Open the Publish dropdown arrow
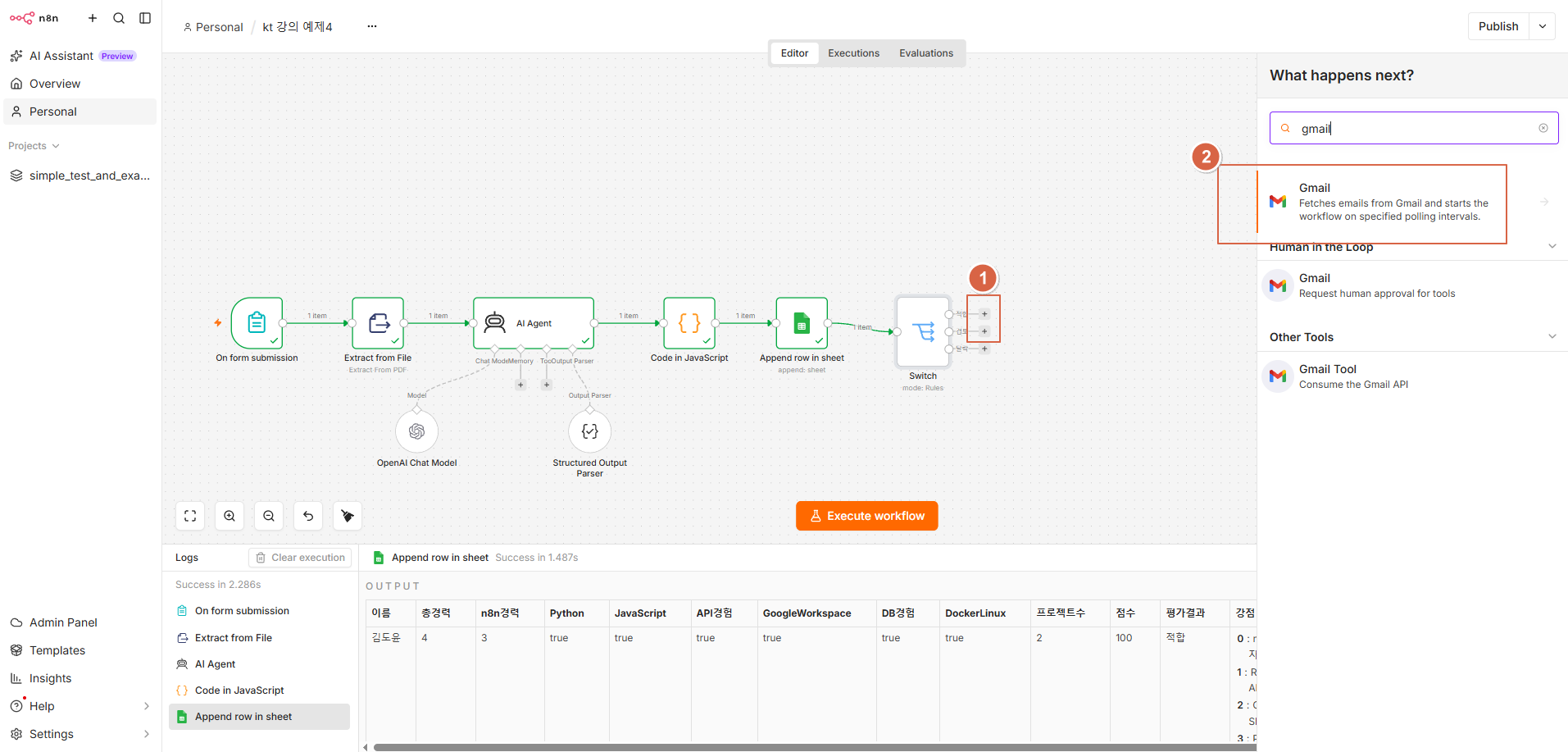 pos(1543,26)
